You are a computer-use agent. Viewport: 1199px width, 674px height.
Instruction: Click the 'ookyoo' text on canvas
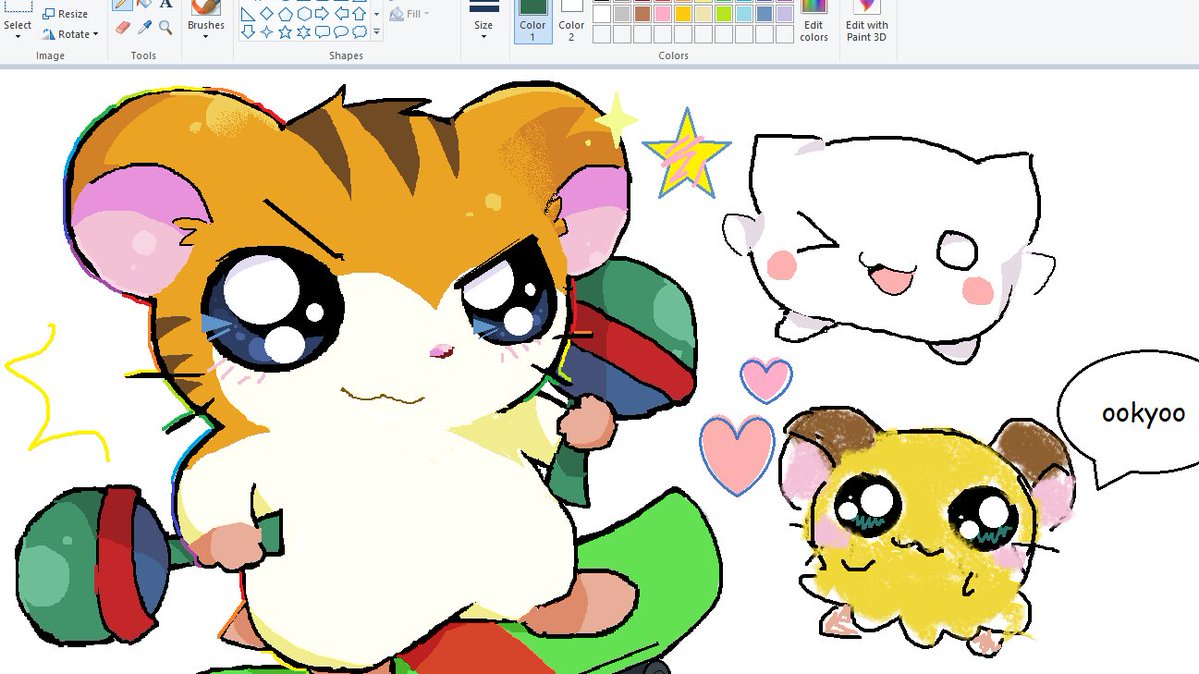1143,413
